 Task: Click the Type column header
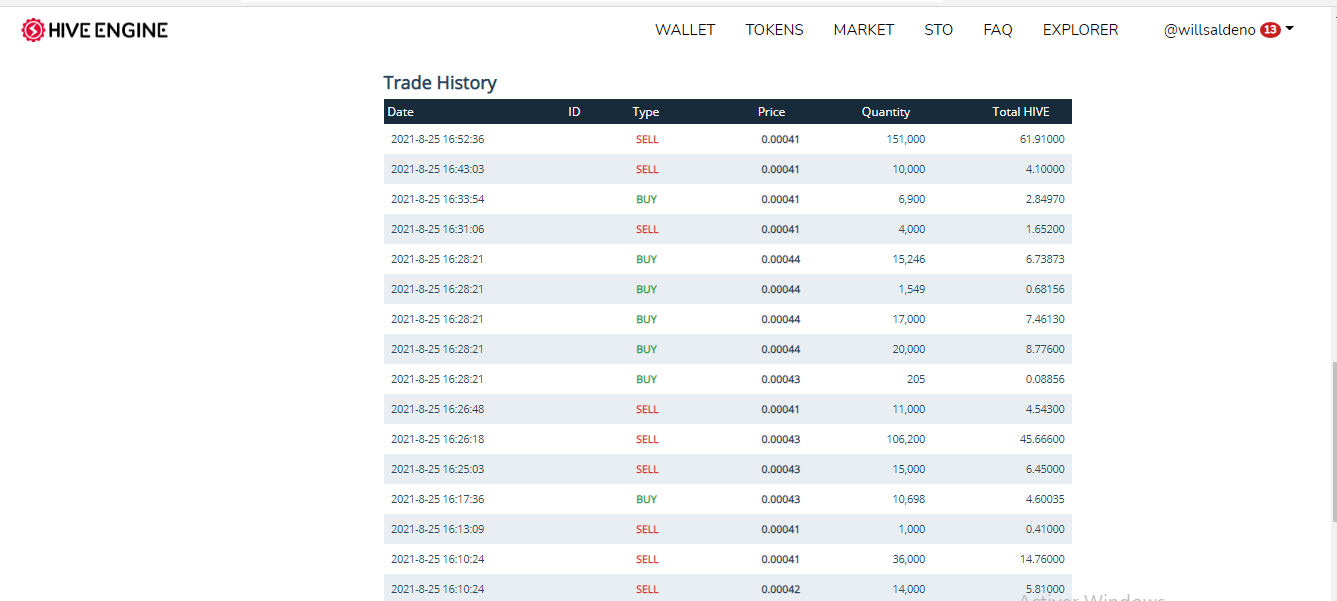(x=646, y=112)
